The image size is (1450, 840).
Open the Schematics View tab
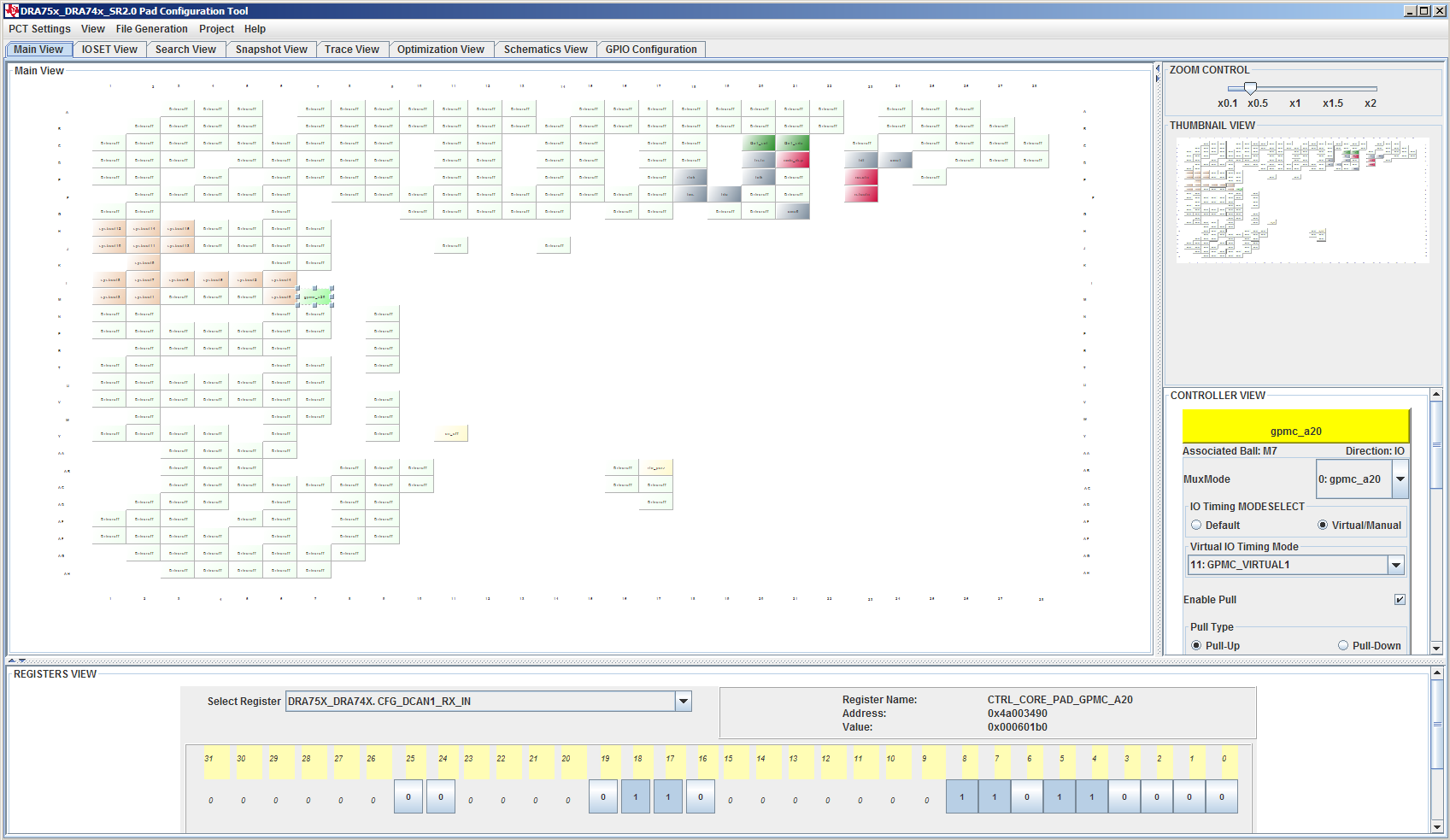click(x=546, y=49)
